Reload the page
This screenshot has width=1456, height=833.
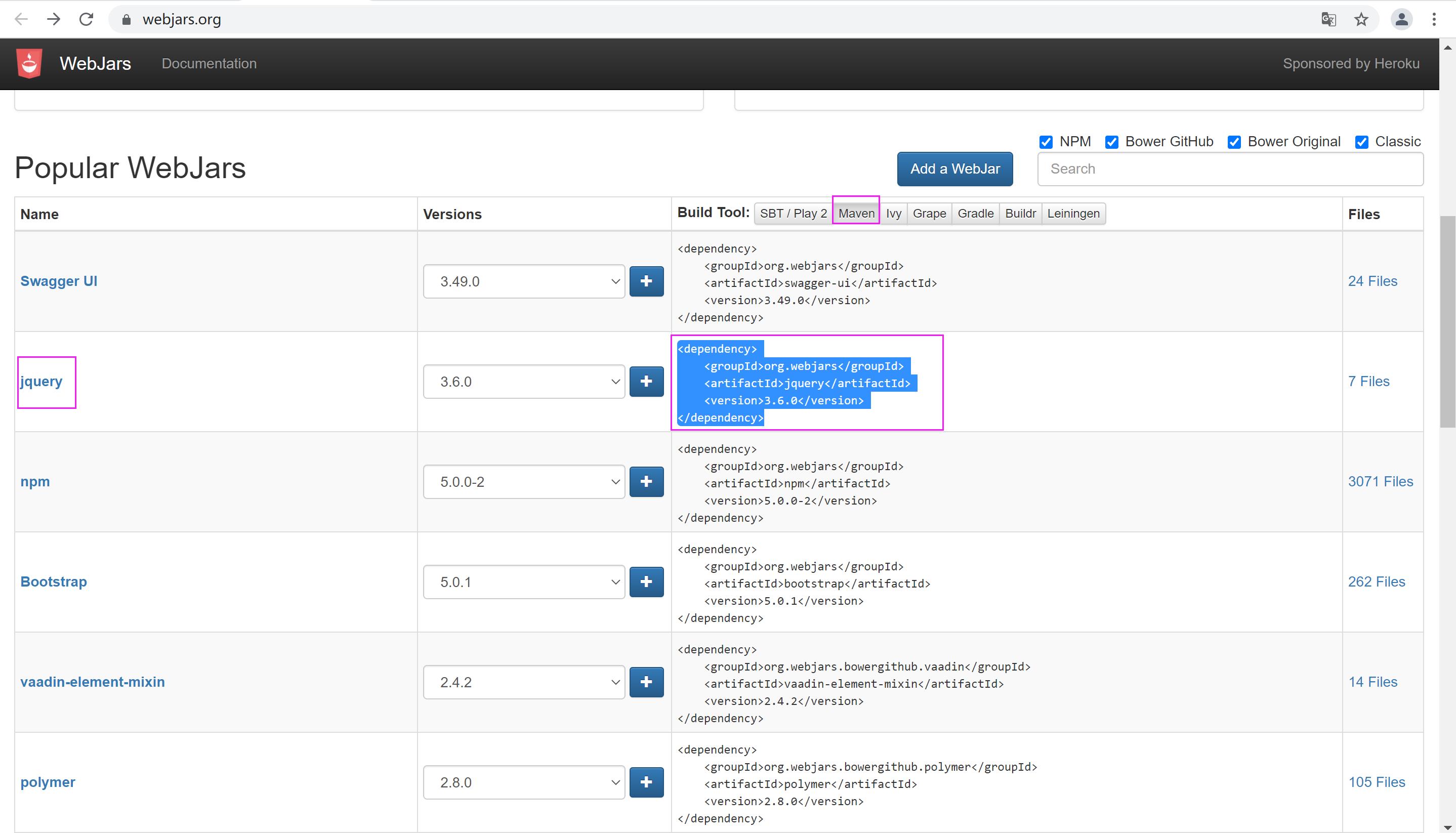(87, 19)
